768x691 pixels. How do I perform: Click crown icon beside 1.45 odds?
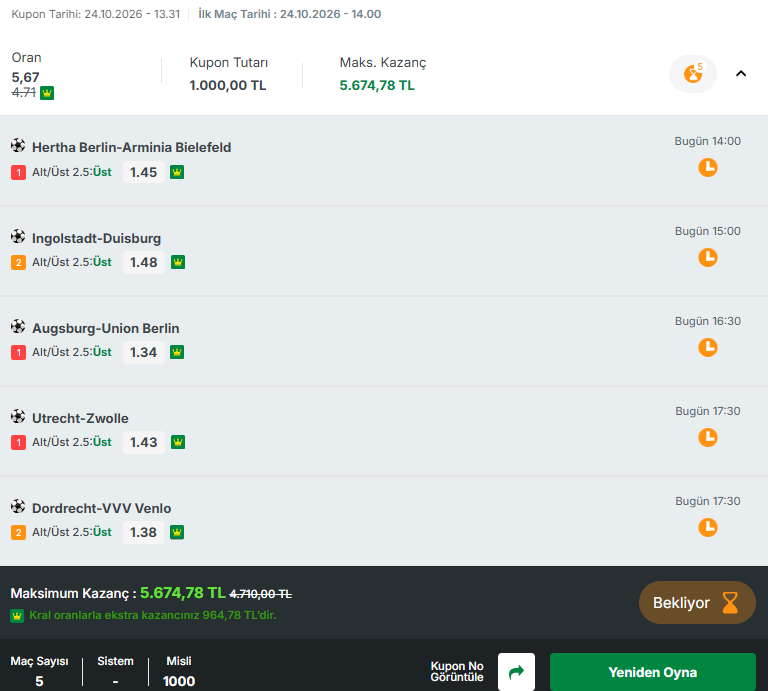click(177, 172)
